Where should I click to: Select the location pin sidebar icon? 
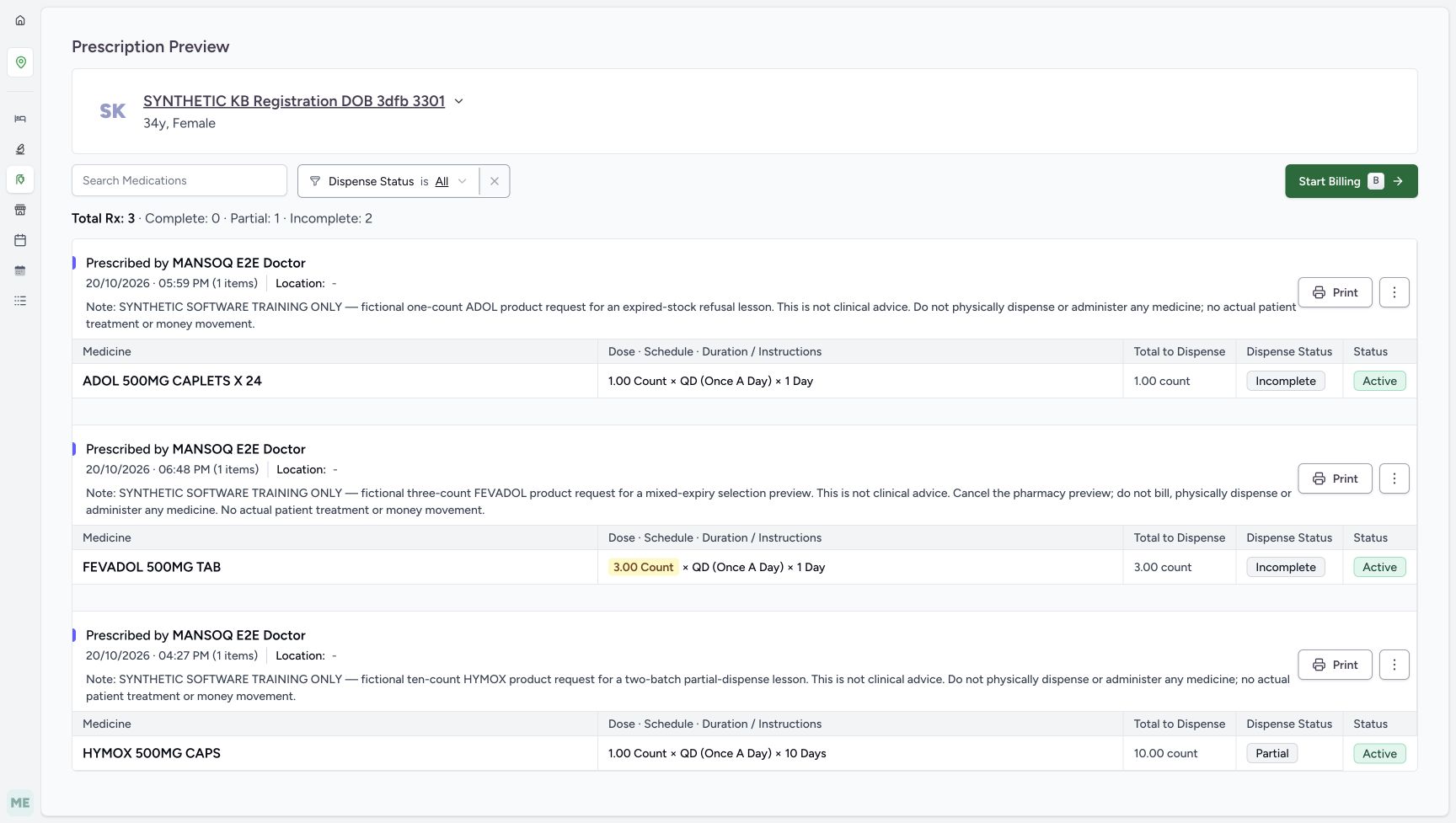point(20,62)
